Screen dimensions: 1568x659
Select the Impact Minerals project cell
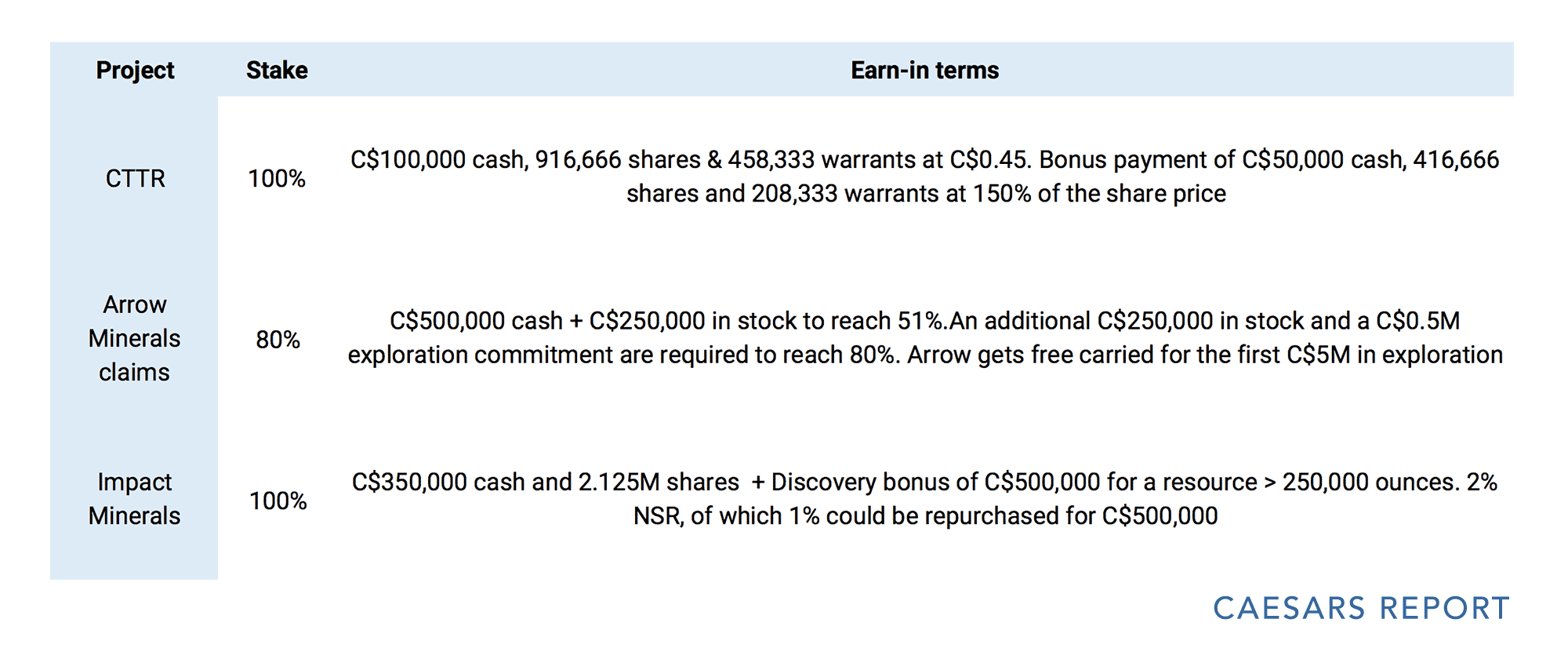pyautogui.click(x=134, y=499)
